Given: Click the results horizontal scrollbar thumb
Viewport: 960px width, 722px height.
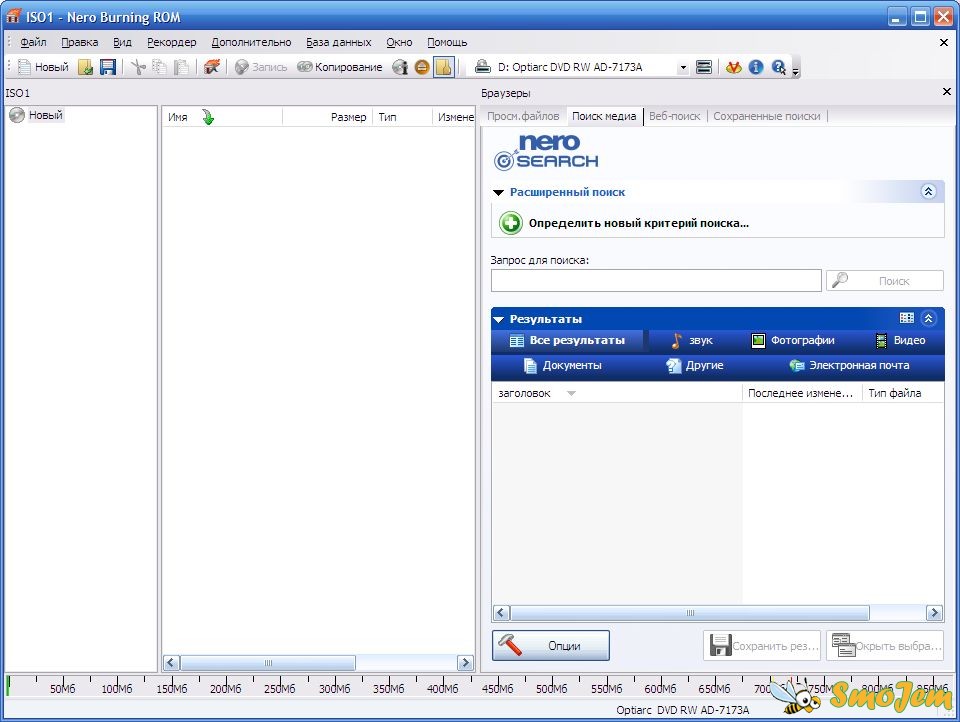Looking at the screenshot, I should (x=690, y=613).
